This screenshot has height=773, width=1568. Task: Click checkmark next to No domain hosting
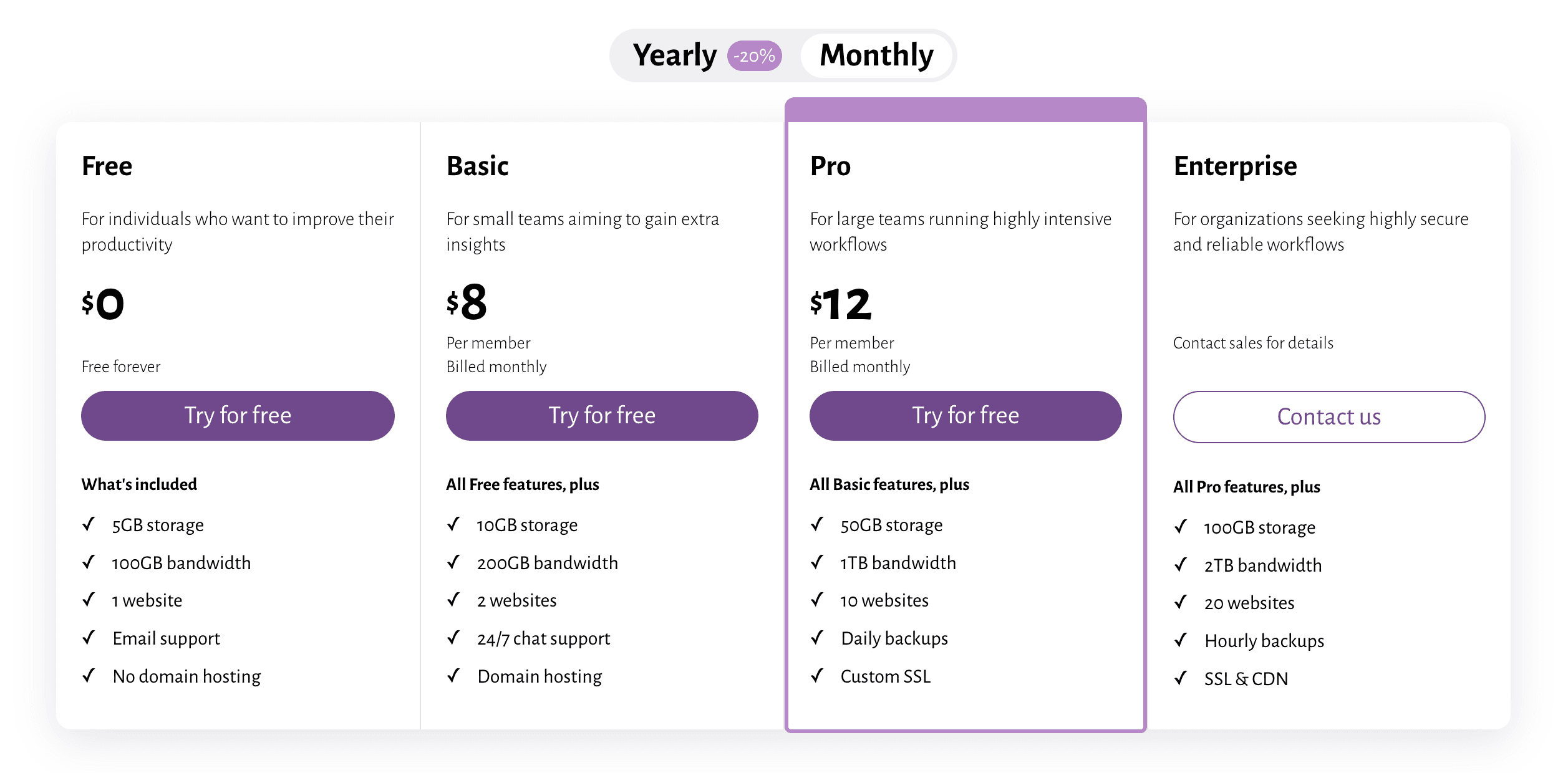tap(89, 676)
